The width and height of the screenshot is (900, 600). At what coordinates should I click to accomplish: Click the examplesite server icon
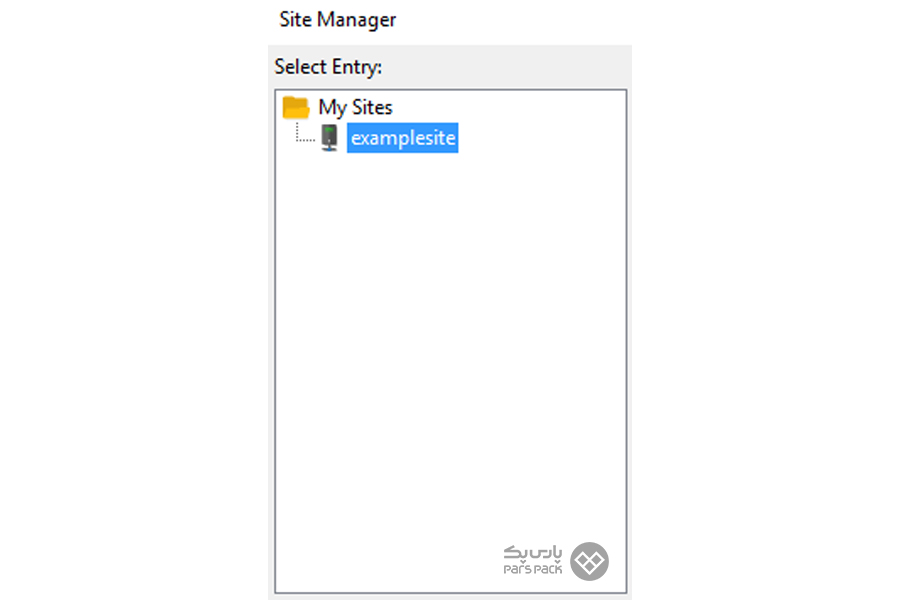pos(329,138)
